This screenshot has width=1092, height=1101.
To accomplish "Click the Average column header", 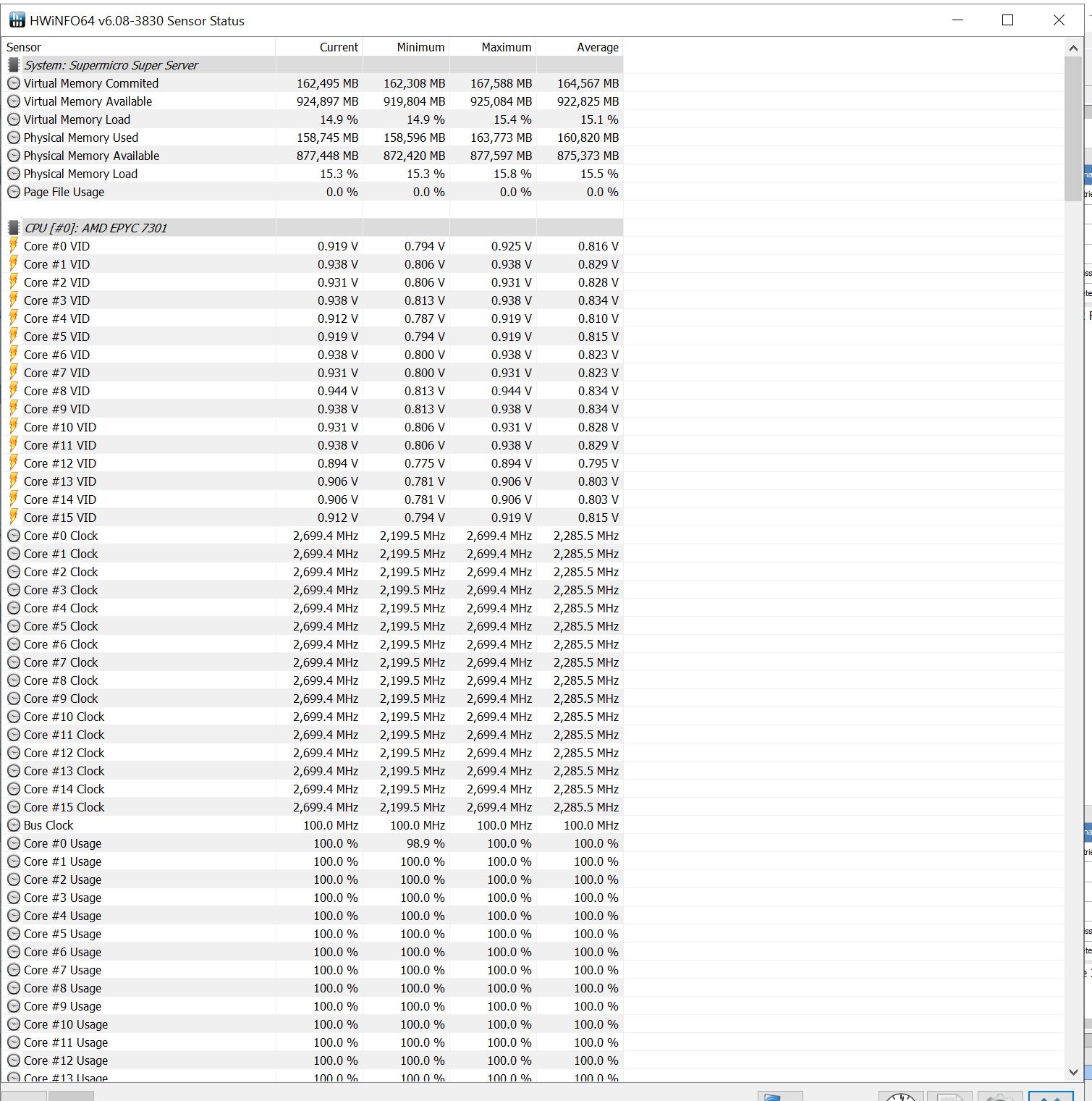I will click(580, 47).
